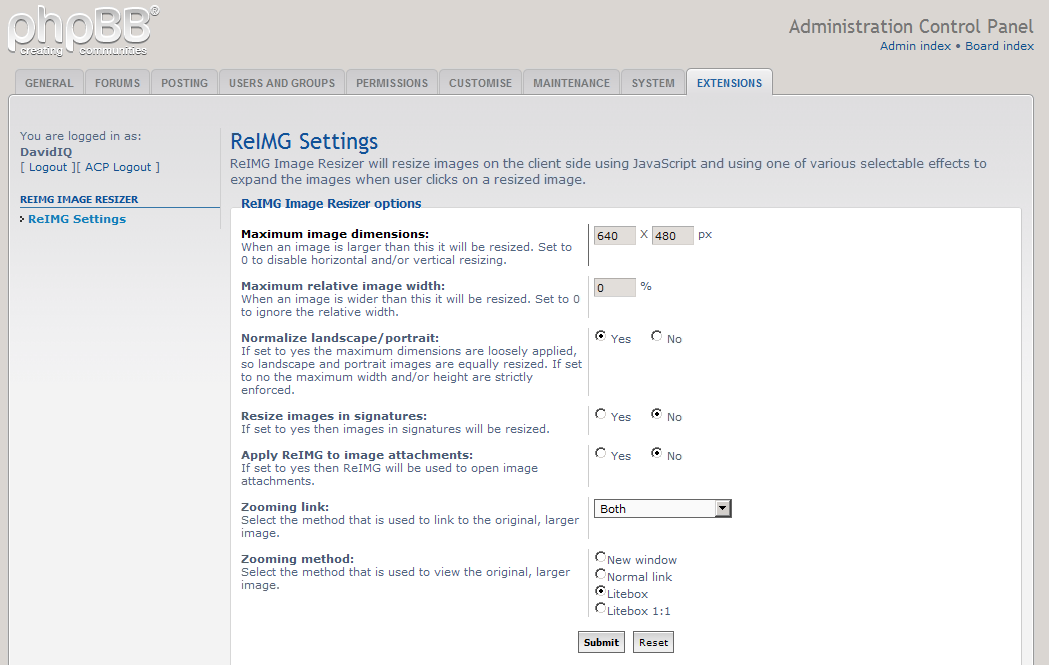Click the Logout link
This screenshot has height=665, width=1049.
coord(48,167)
